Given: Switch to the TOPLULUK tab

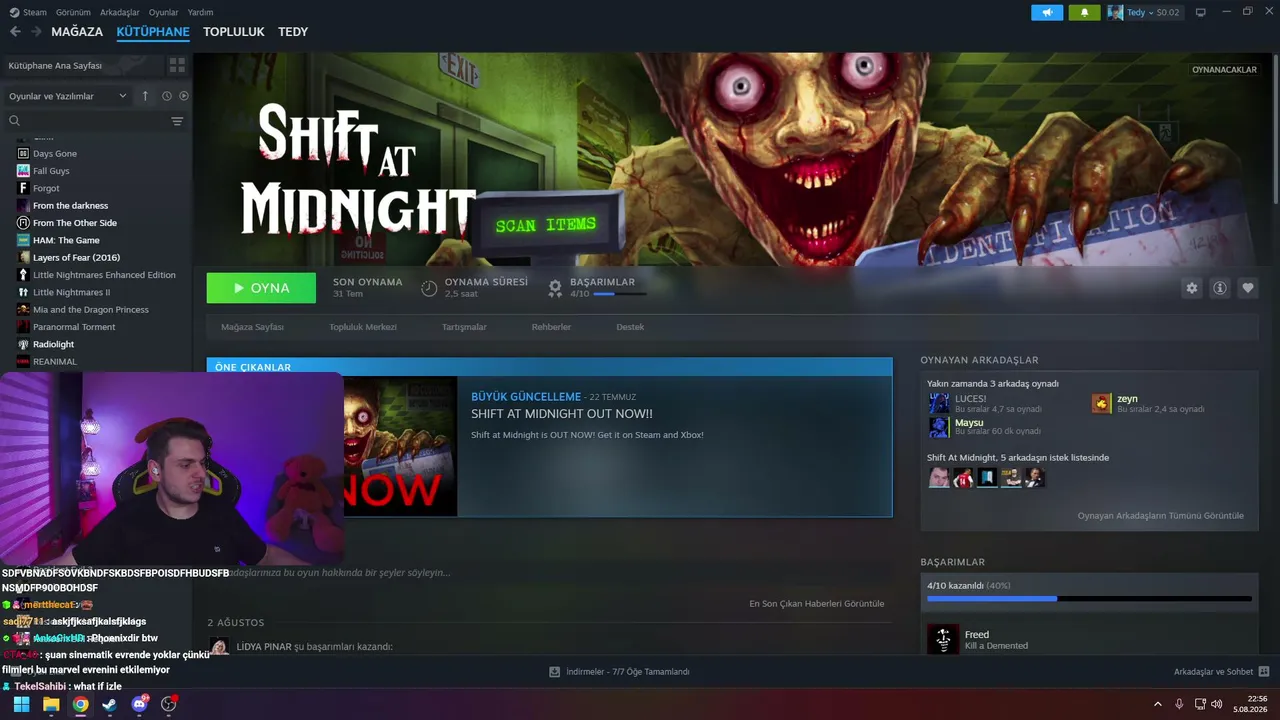Looking at the screenshot, I should pos(234,32).
